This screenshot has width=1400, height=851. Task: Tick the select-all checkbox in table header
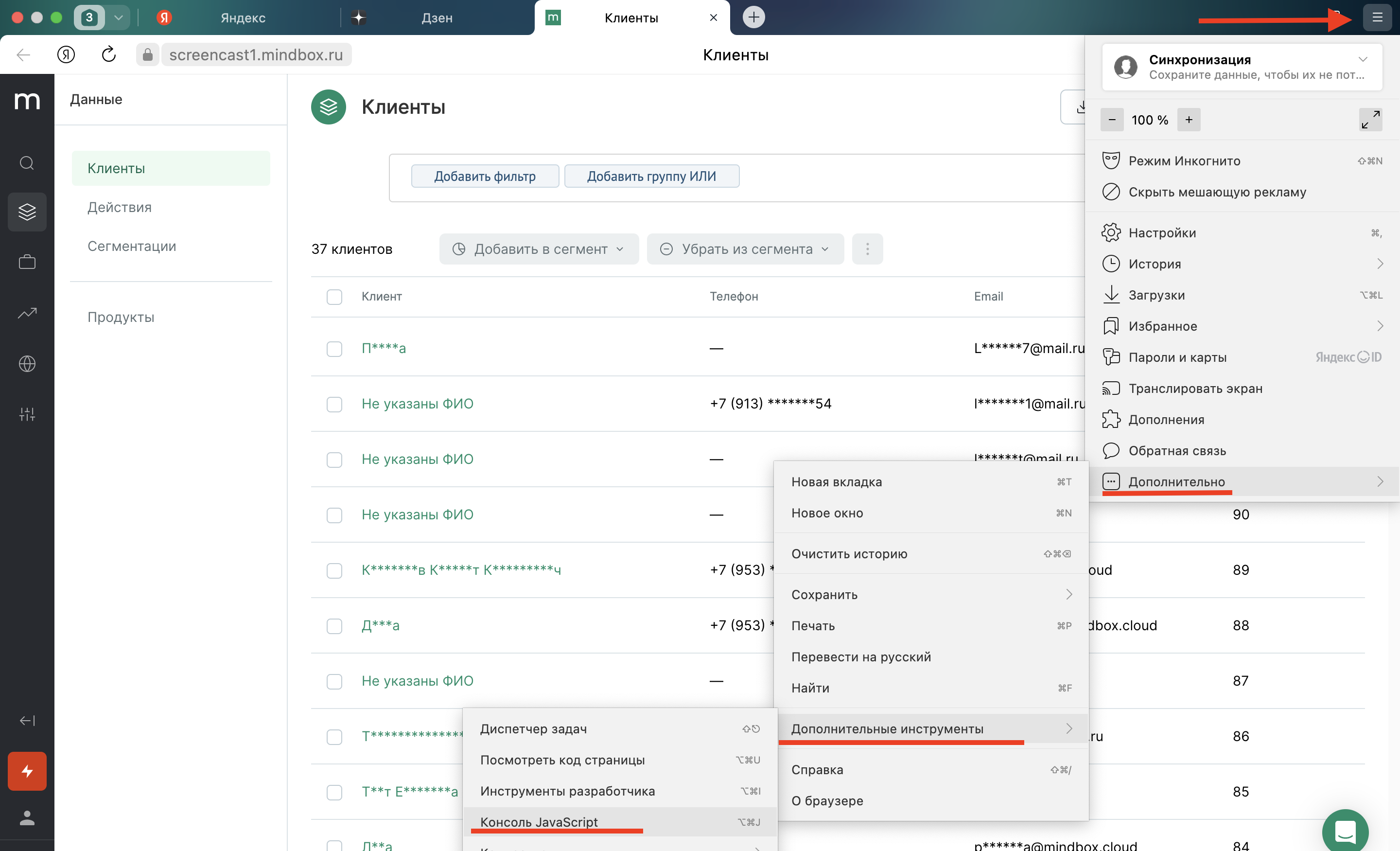coord(334,297)
